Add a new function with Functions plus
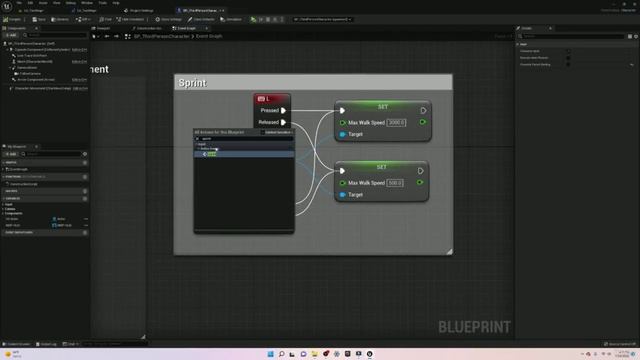 coord(85,177)
